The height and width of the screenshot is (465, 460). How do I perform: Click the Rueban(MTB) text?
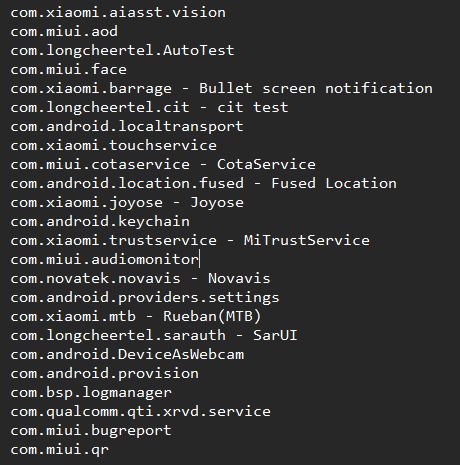coord(212,317)
